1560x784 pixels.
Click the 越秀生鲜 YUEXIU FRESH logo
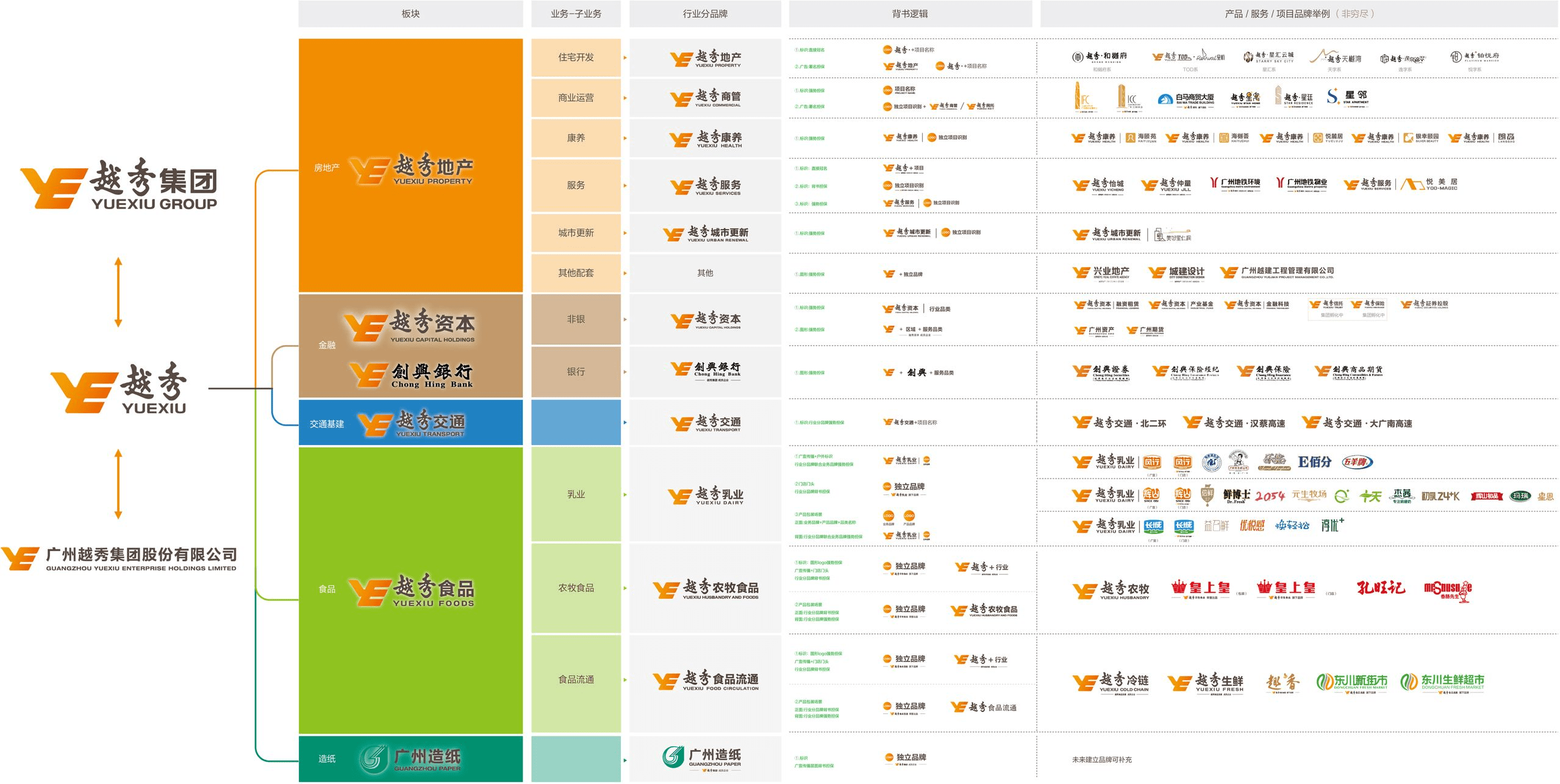(x=1206, y=683)
